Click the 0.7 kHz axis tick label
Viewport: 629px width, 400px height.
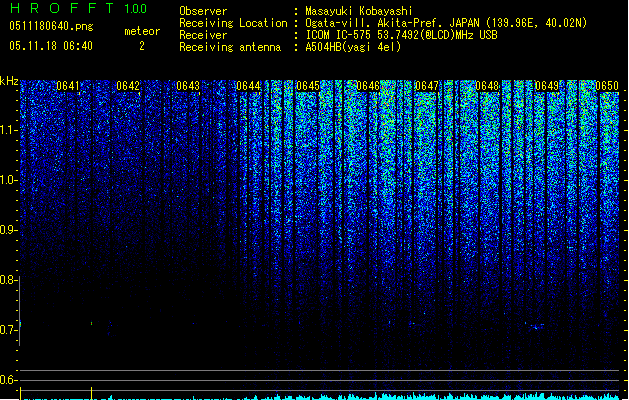8,330
